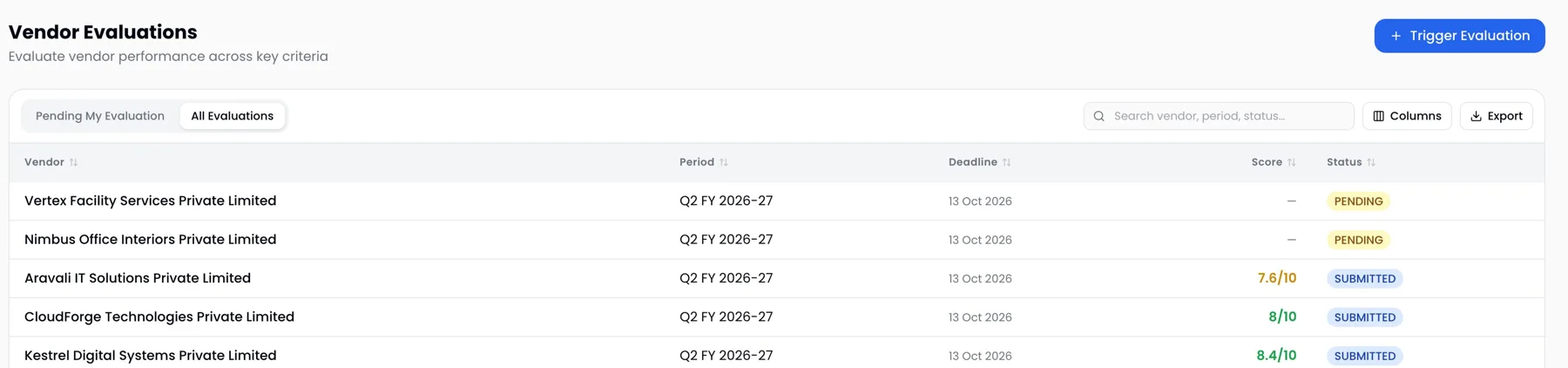
Task: Sort by Vendor column arrows icon
Action: coord(74,162)
